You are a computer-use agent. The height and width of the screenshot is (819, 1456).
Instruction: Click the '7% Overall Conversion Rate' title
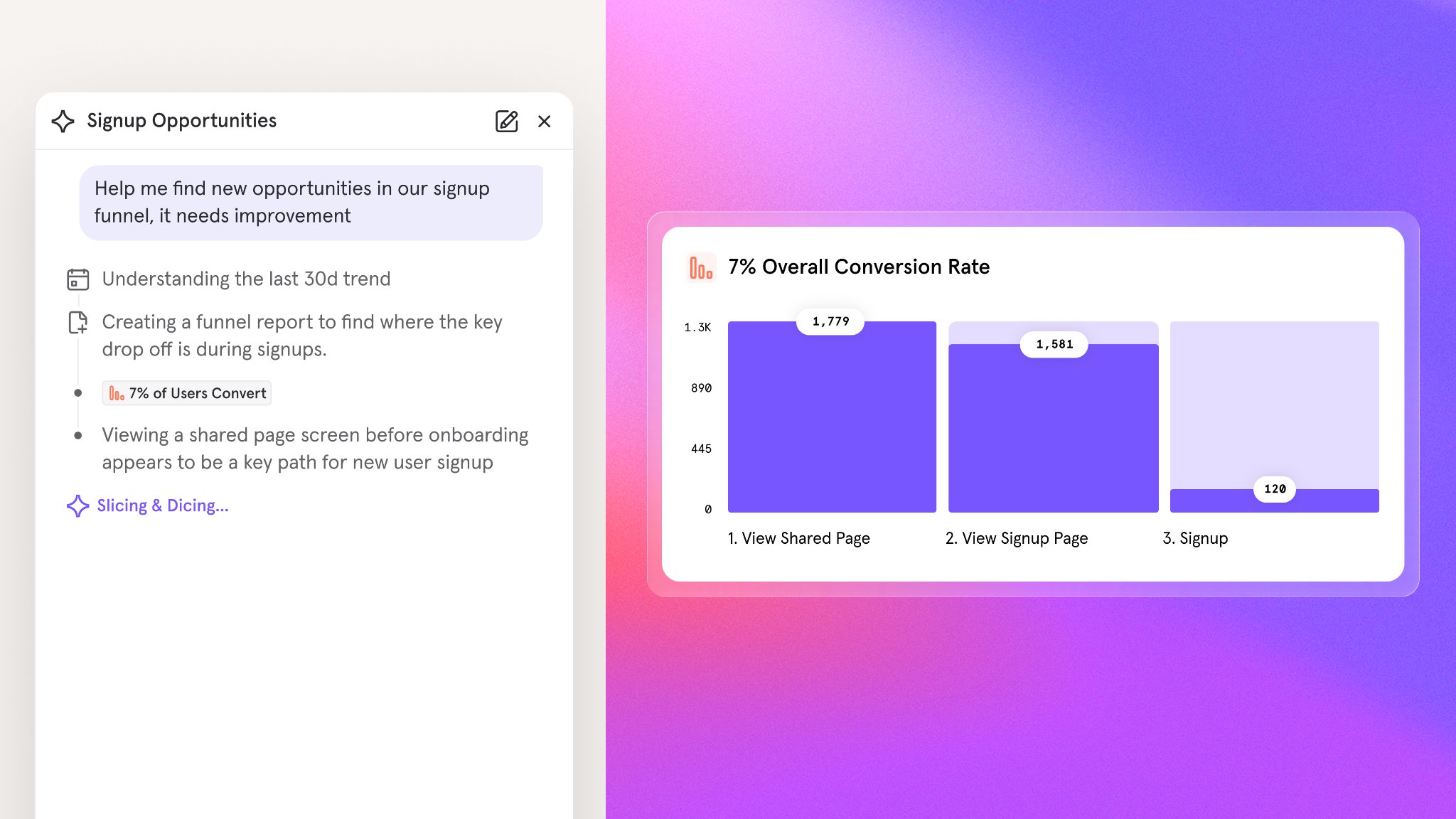coord(859,267)
